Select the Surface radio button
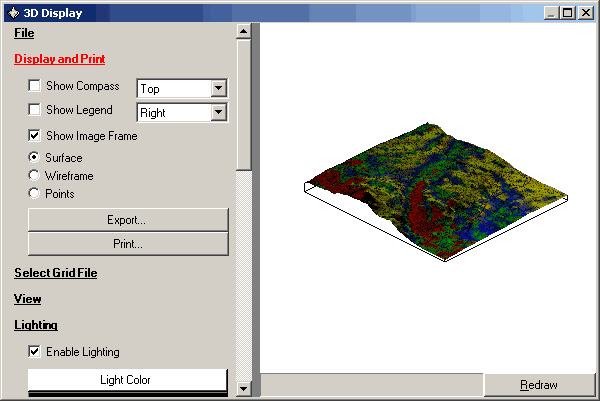Image resolution: width=600 pixels, height=401 pixels. (34, 157)
